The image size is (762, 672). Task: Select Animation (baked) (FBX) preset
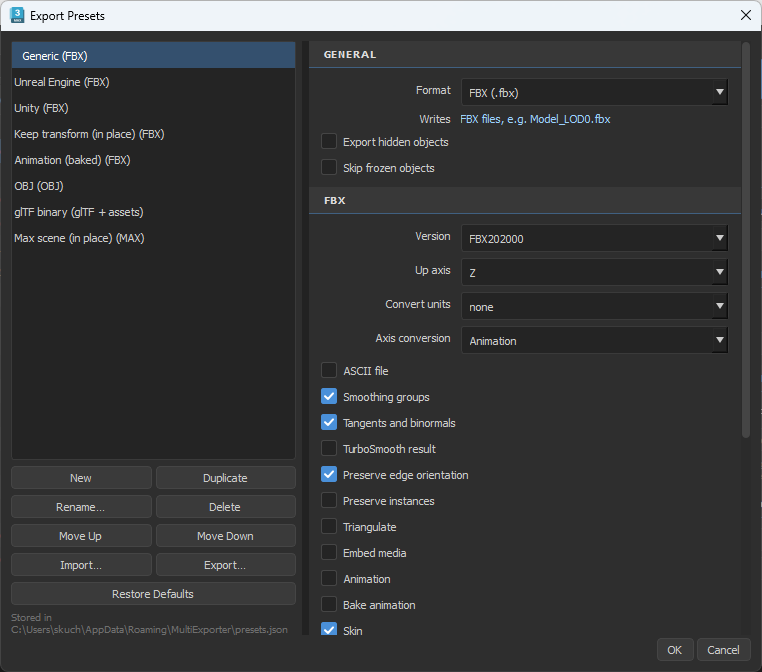click(154, 160)
